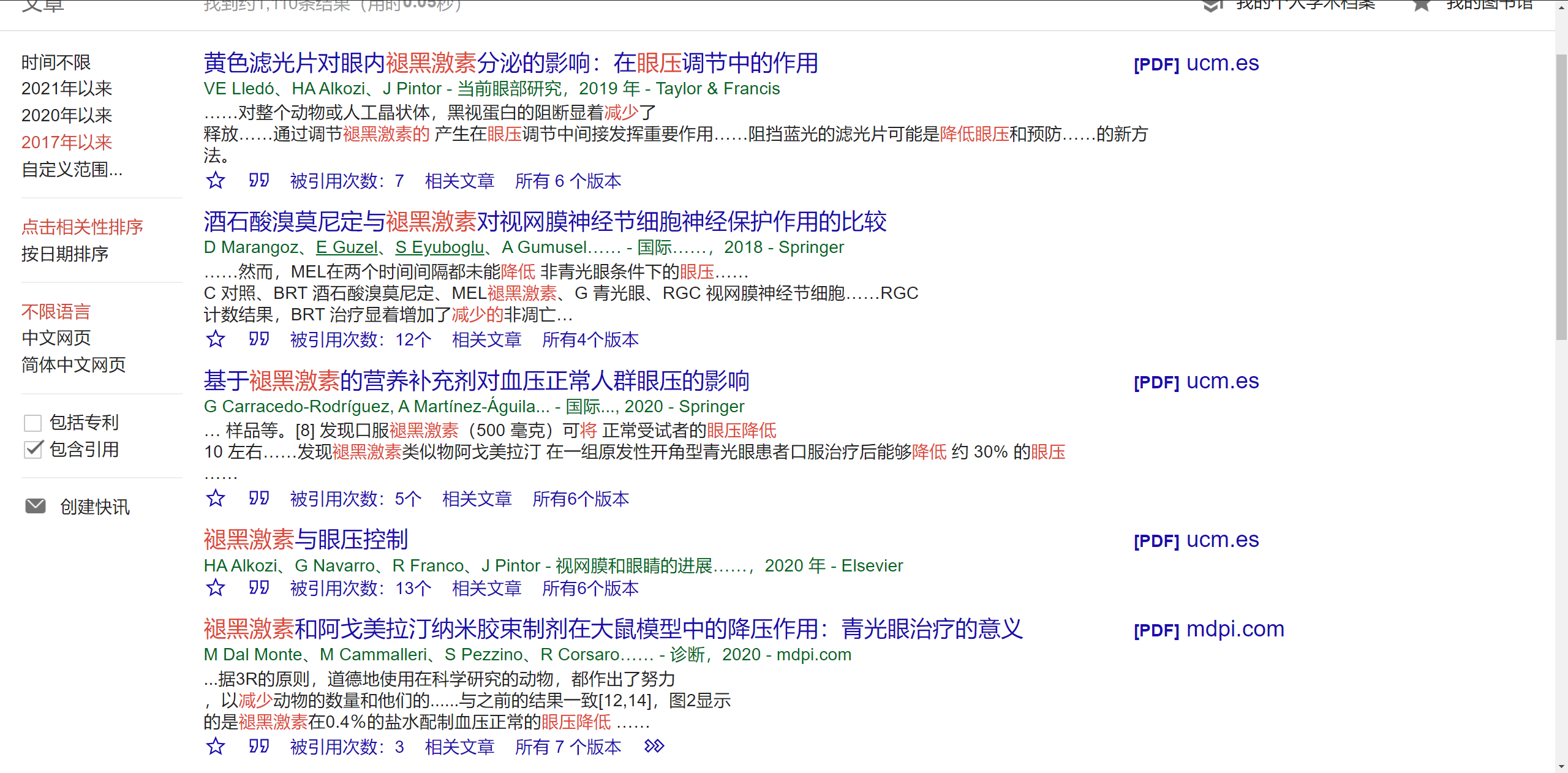
Task: Open cite dialog for the third result
Action: [258, 498]
